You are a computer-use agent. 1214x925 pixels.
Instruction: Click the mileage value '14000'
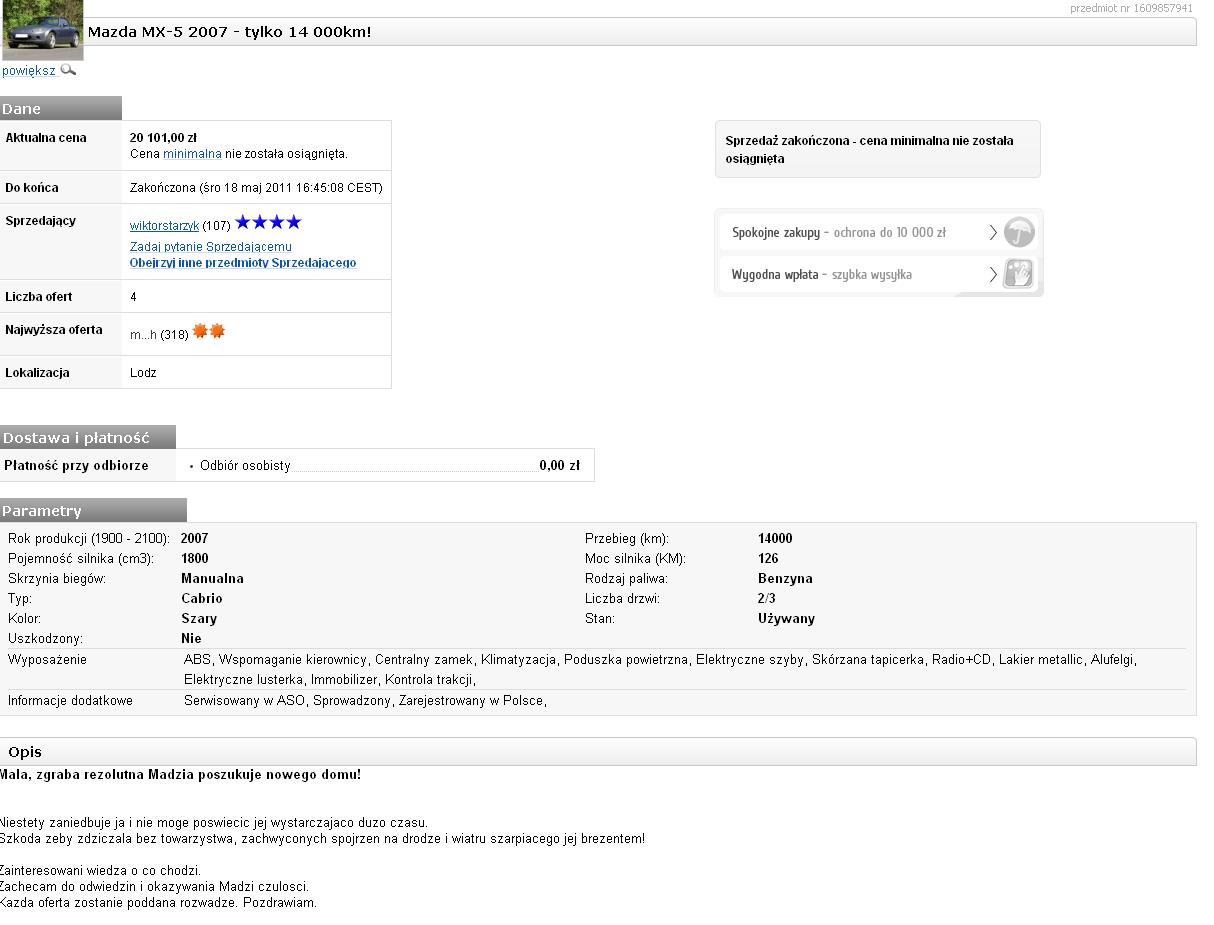[775, 538]
